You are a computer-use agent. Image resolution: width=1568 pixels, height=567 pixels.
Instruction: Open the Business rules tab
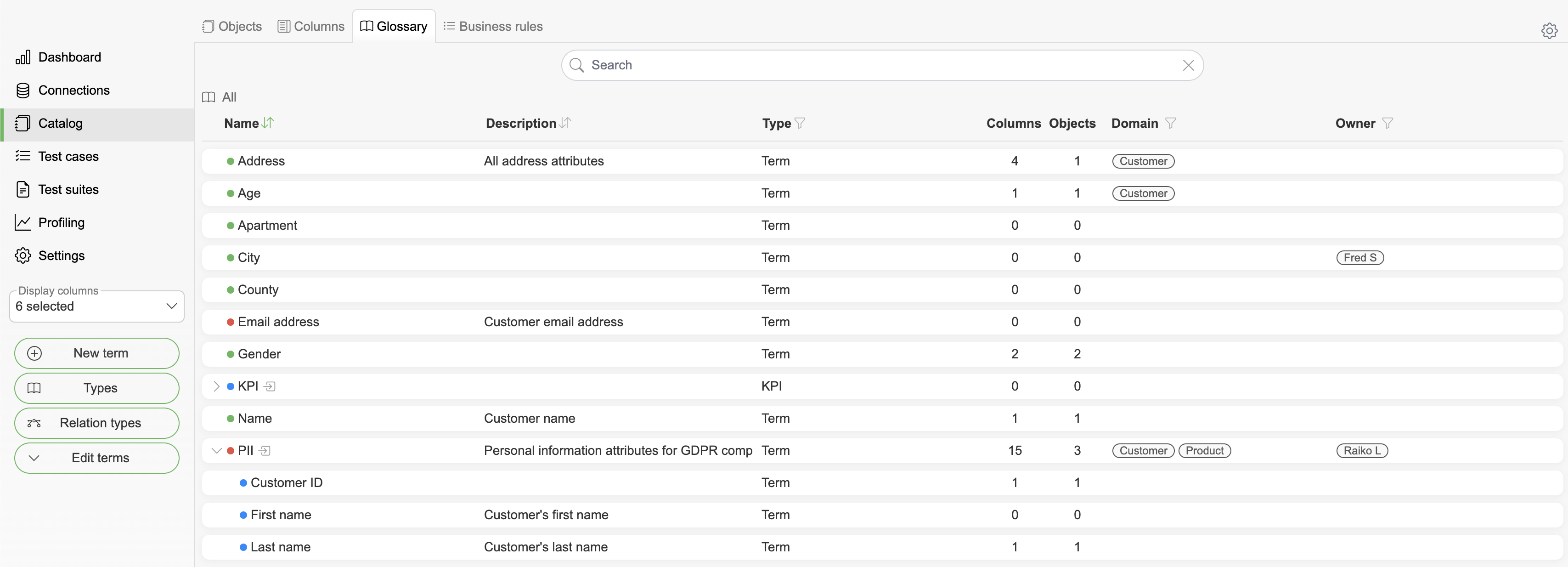tap(493, 26)
